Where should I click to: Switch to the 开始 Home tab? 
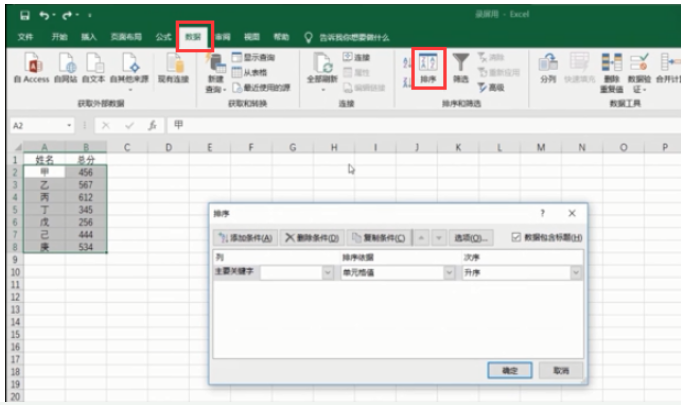(60, 37)
